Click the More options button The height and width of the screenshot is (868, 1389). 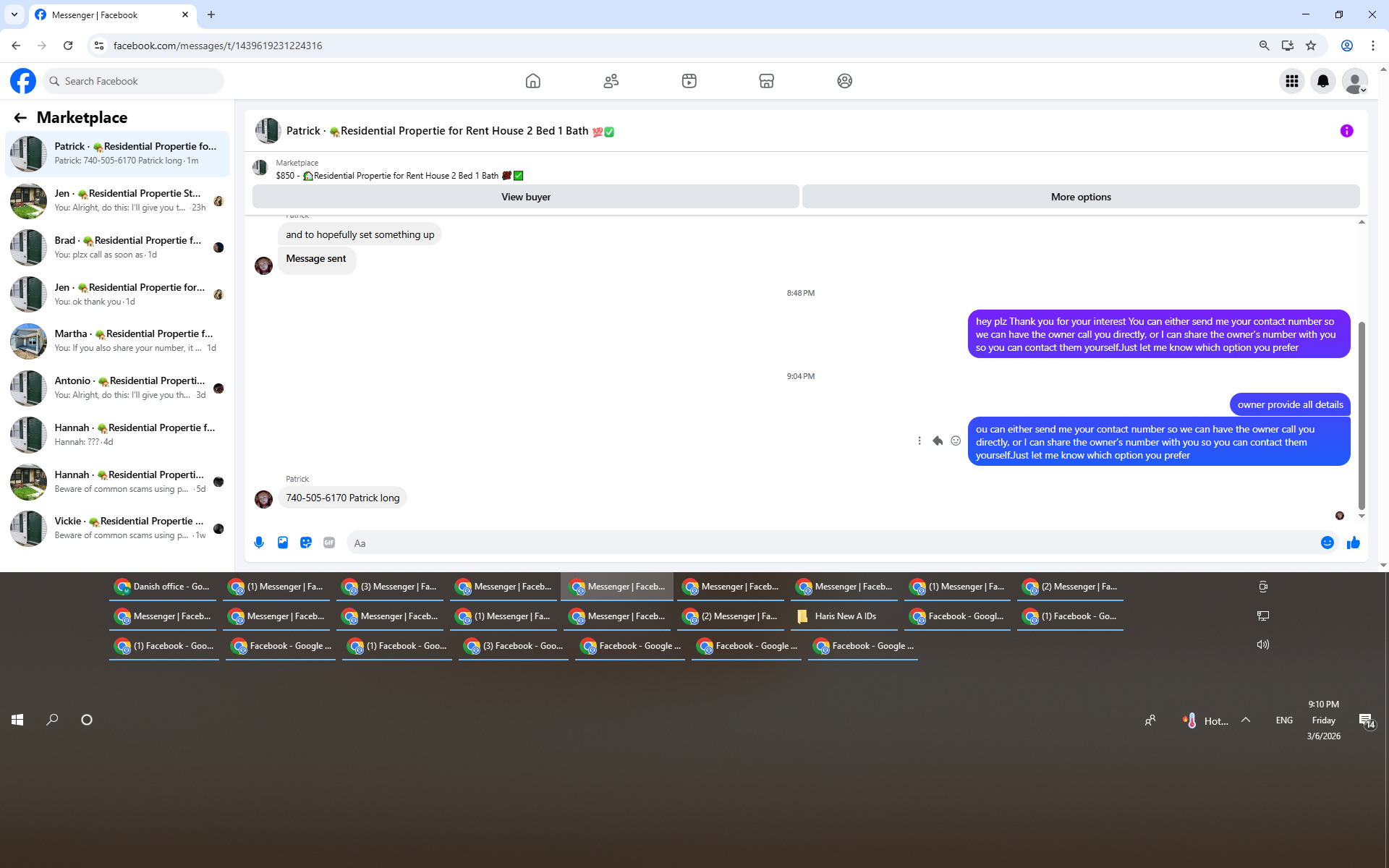tap(1081, 197)
